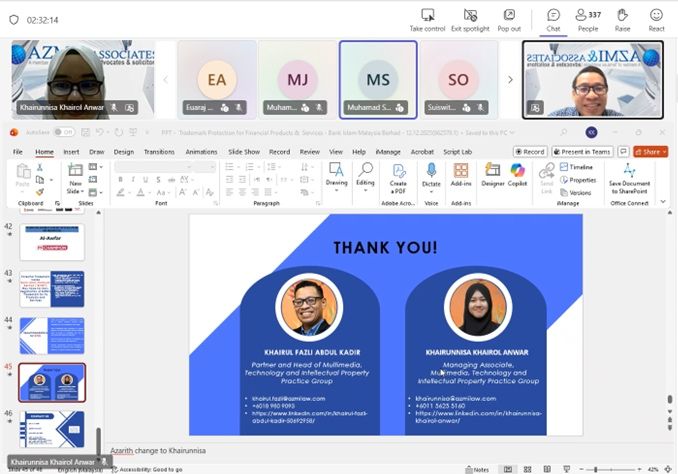Click the Copilot icon in ribbon
Image resolution: width=678 pixels, height=474 pixels.
(517, 175)
